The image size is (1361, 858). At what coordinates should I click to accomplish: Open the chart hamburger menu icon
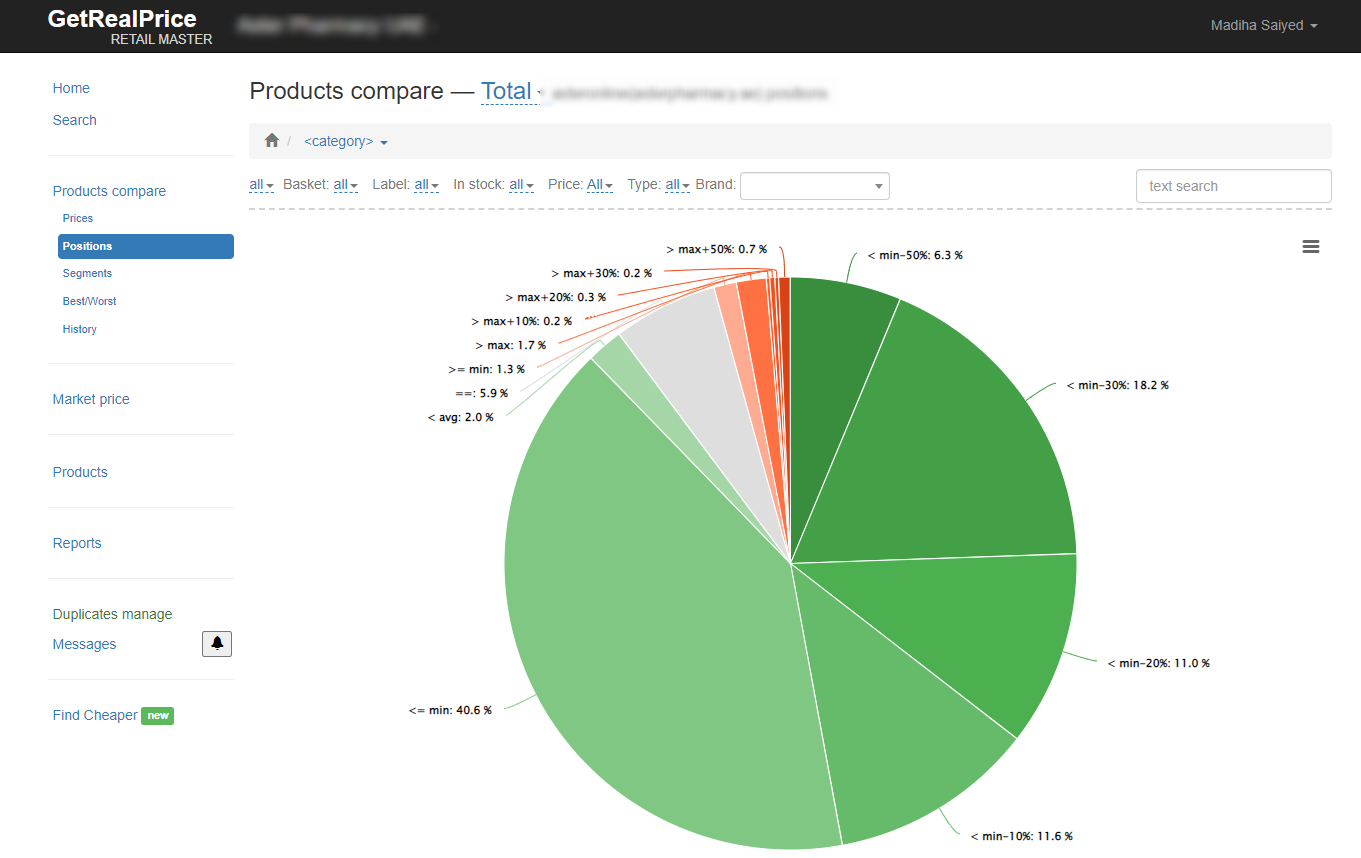pos(1311,247)
